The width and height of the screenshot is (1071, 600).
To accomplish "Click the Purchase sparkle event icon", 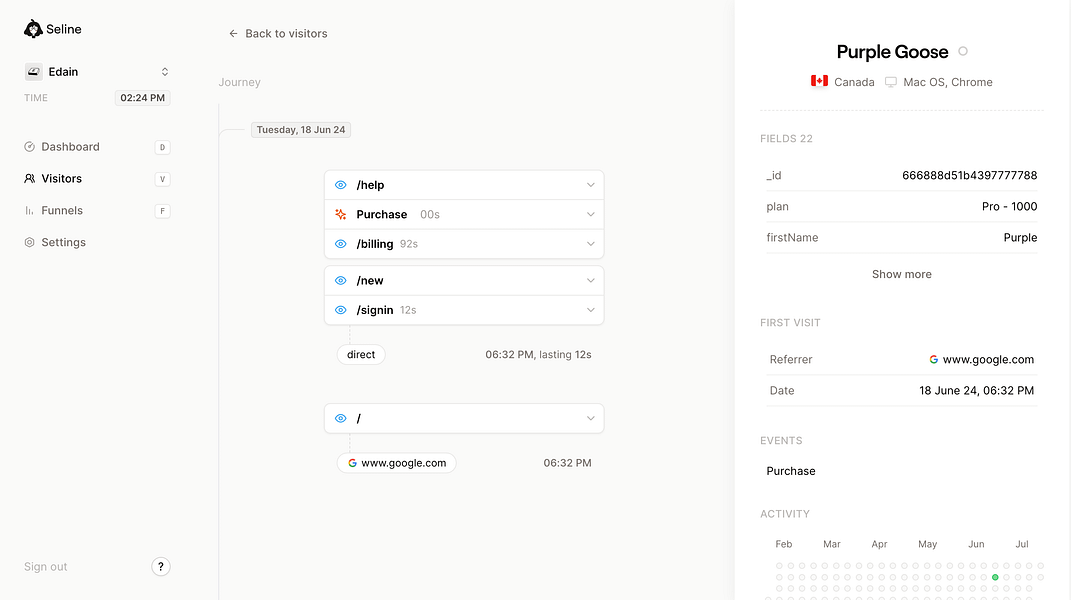I will [x=341, y=215].
